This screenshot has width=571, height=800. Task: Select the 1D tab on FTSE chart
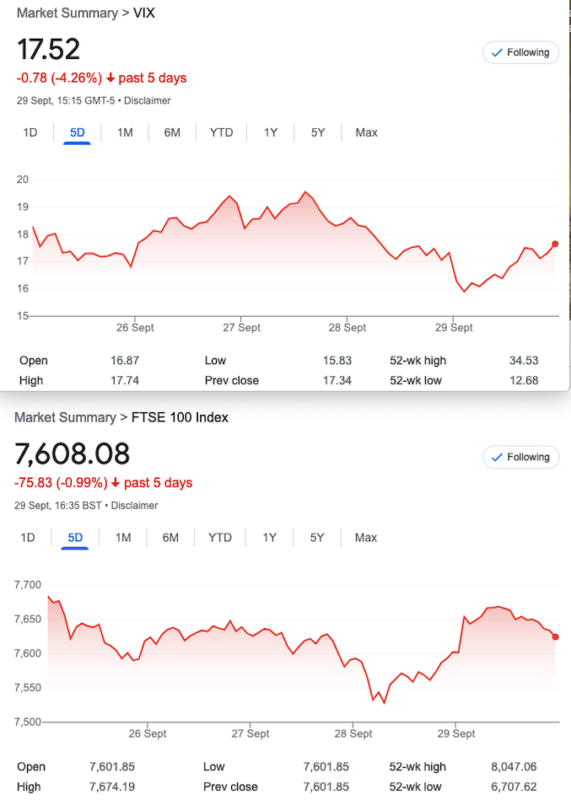[28, 538]
